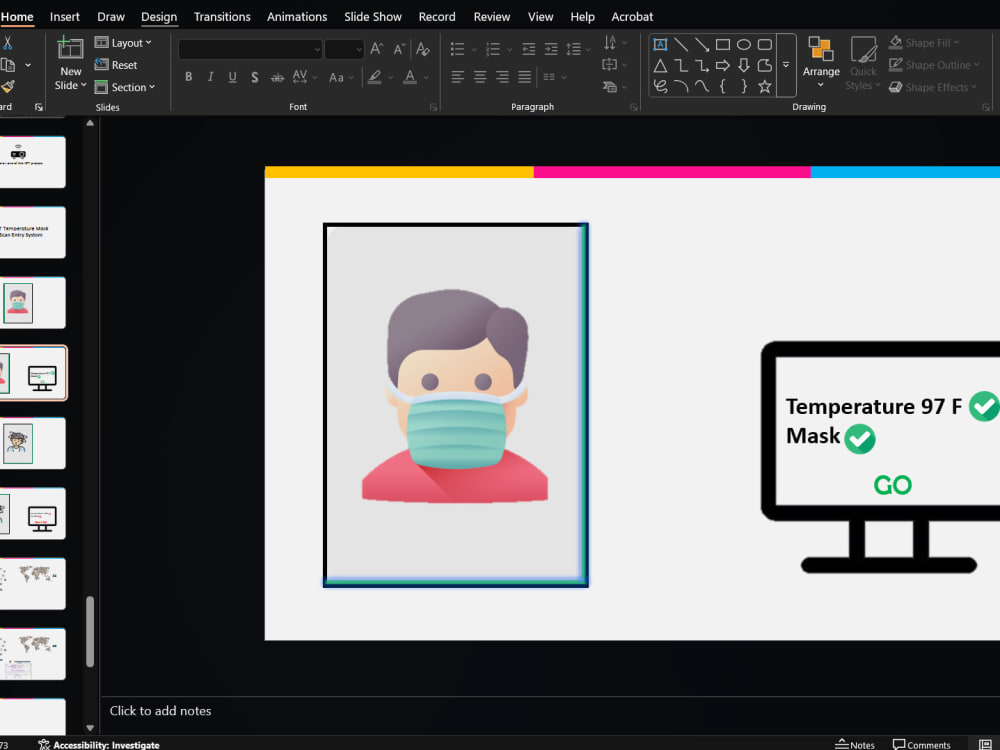Select the Isosceles Triangle shape
Image resolution: width=1000 pixels, height=750 pixels.
pyautogui.click(x=660, y=65)
